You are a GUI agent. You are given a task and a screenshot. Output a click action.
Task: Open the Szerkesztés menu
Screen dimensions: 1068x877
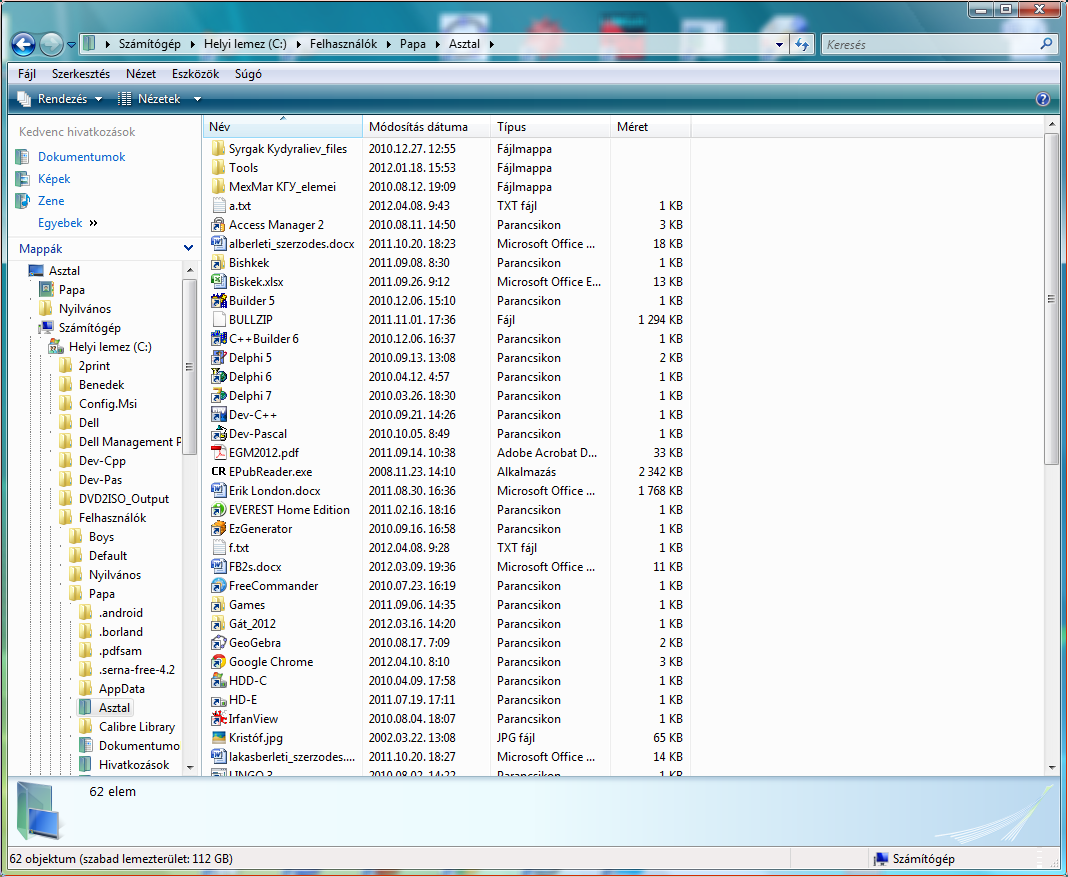coord(81,74)
